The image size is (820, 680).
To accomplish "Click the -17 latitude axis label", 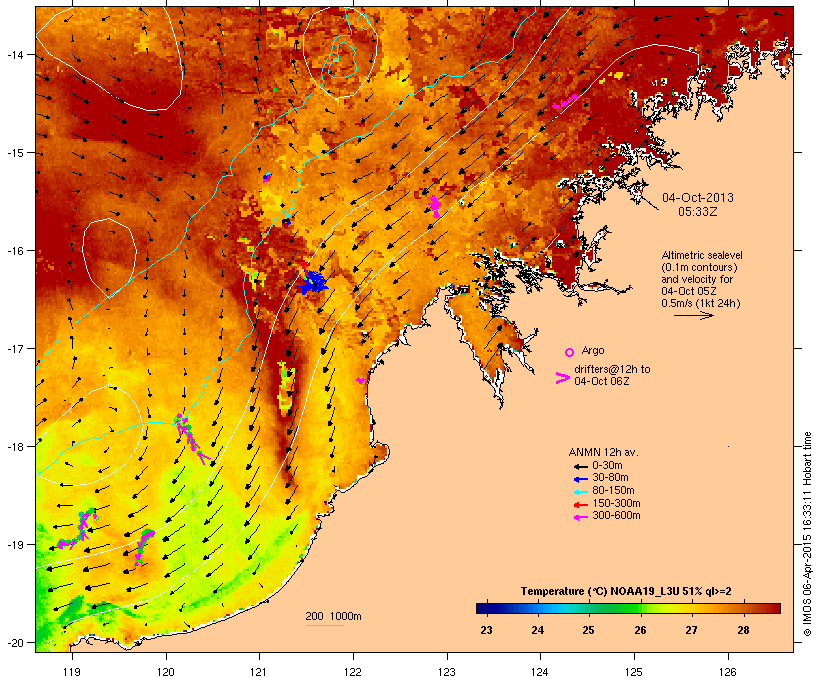I will coord(14,348).
